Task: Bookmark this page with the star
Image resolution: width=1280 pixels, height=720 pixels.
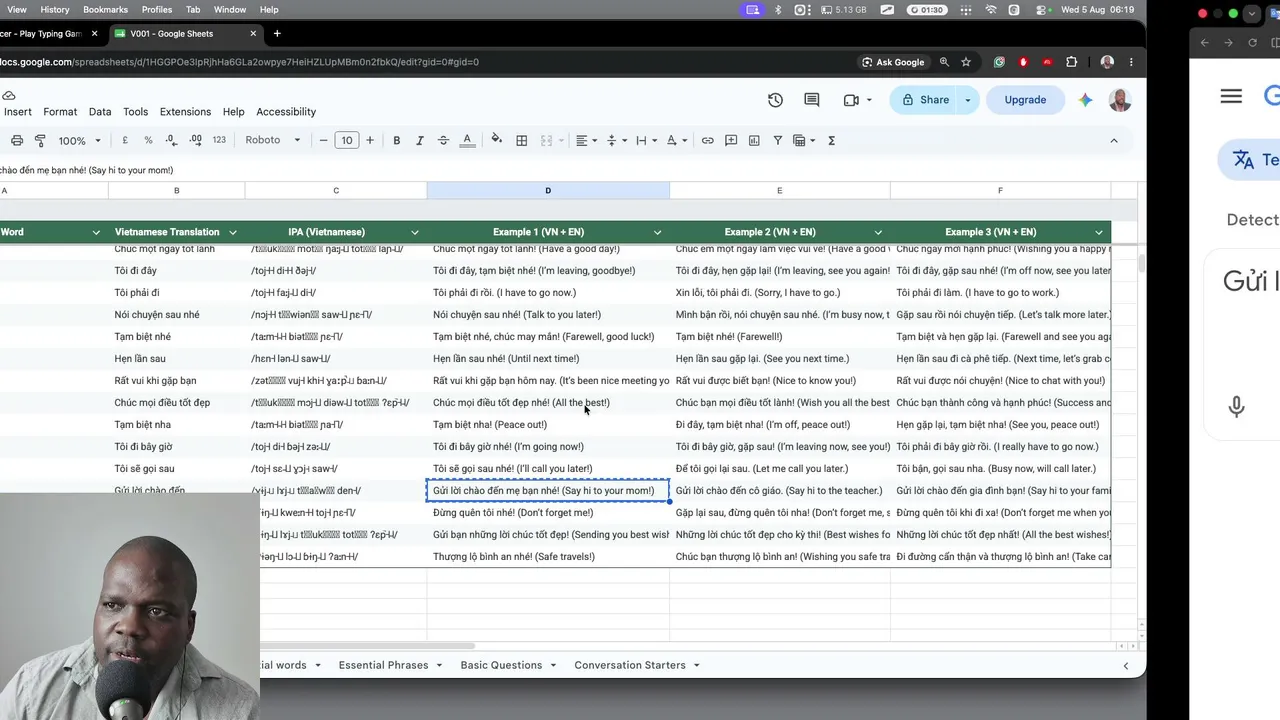Action: 966,62
